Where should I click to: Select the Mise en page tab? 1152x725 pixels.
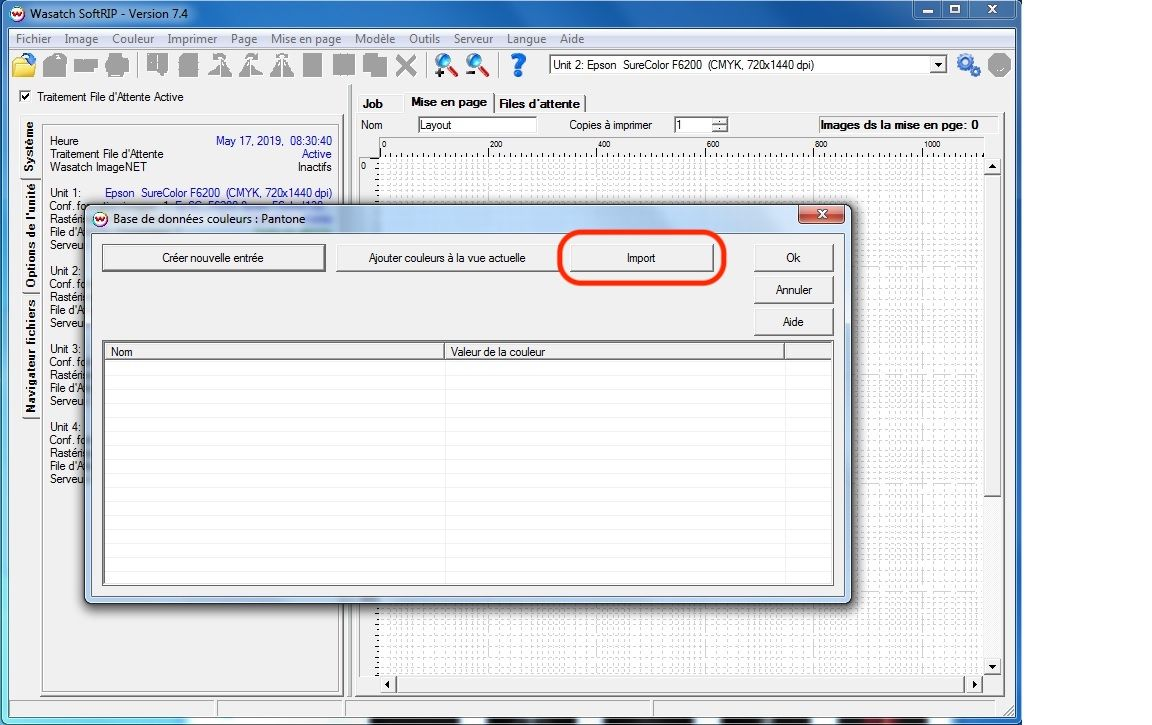pyautogui.click(x=449, y=102)
